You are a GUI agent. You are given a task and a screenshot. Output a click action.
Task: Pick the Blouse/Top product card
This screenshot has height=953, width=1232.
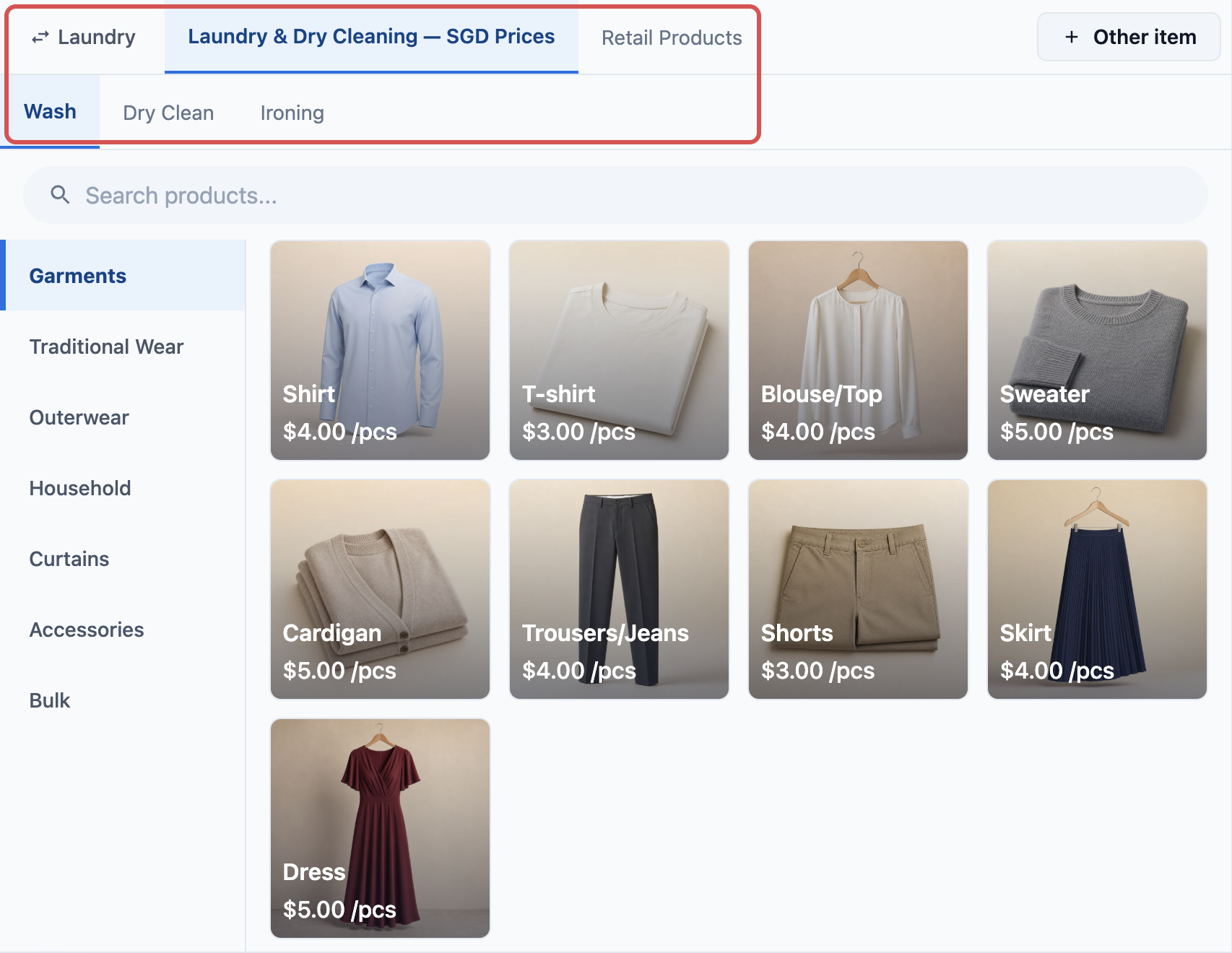click(858, 350)
